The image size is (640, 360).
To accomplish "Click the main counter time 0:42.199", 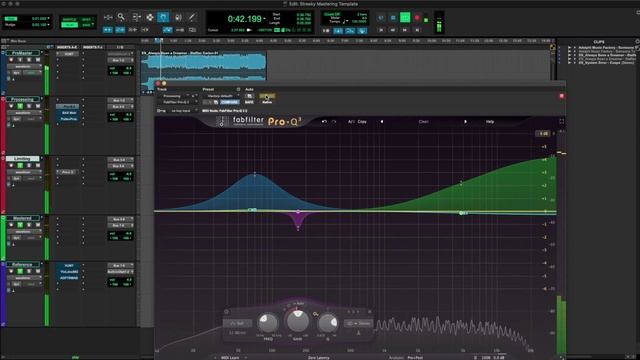I will coord(244,19).
